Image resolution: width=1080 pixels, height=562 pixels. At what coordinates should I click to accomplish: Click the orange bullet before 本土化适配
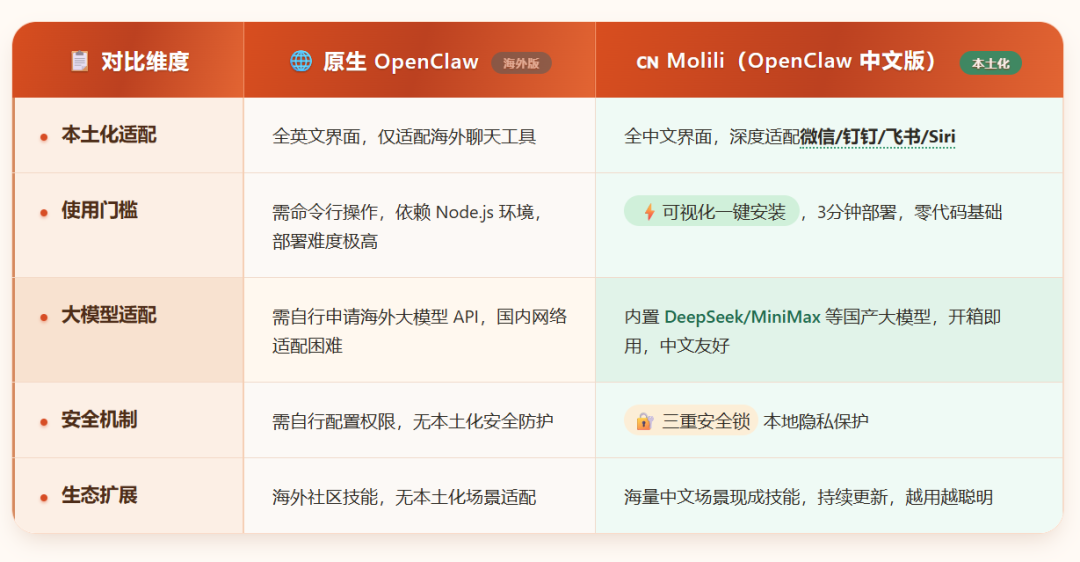(44, 137)
